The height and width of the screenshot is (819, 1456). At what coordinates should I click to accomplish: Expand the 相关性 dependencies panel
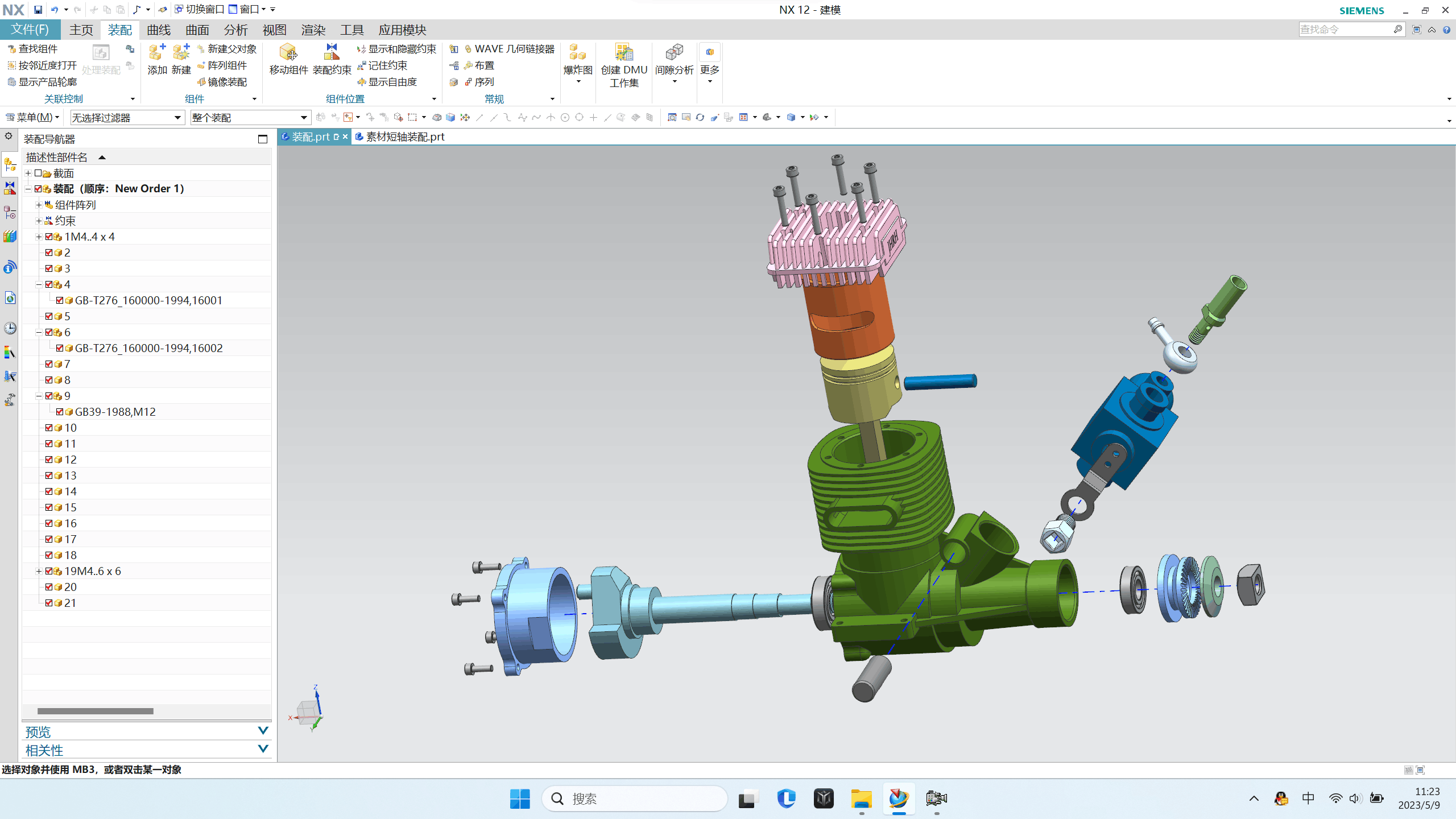(x=147, y=750)
